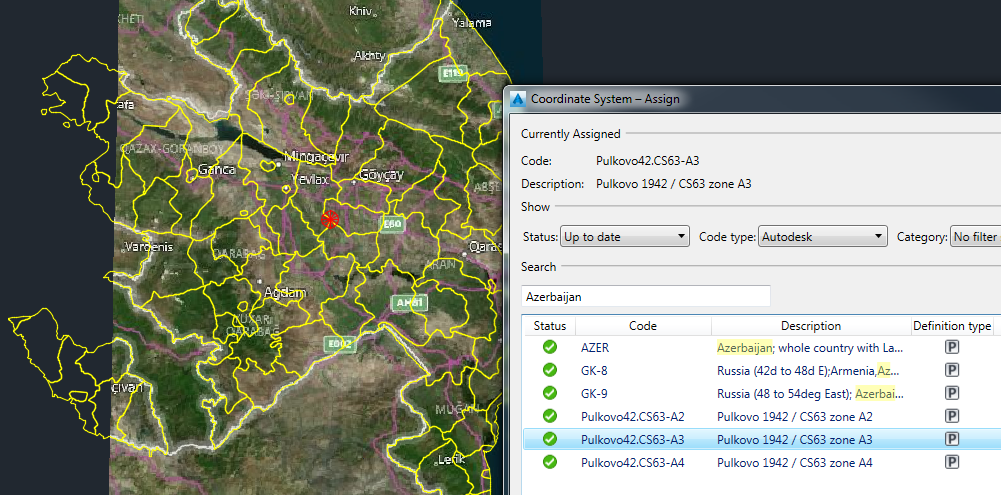This screenshot has height=495, width=1001.
Task: Click the status check for Pulkovo42.CS63-A2
Action: point(550,416)
